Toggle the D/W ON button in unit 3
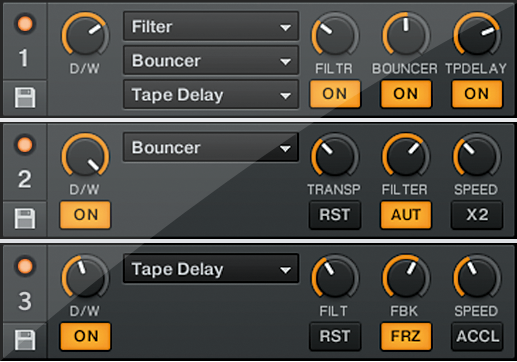Viewport: 517px width, 362px height. [x=85, y=336]
